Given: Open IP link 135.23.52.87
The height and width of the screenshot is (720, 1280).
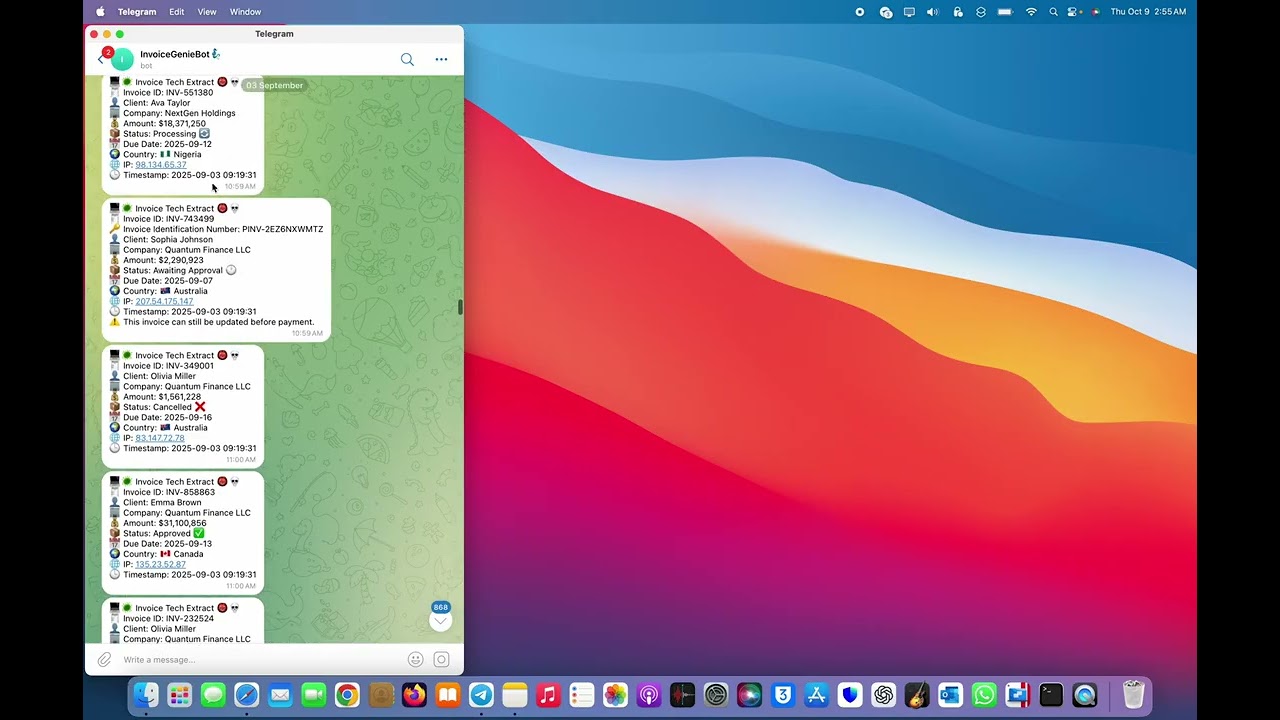Looking at the screenshot, I should click(160, 564).
